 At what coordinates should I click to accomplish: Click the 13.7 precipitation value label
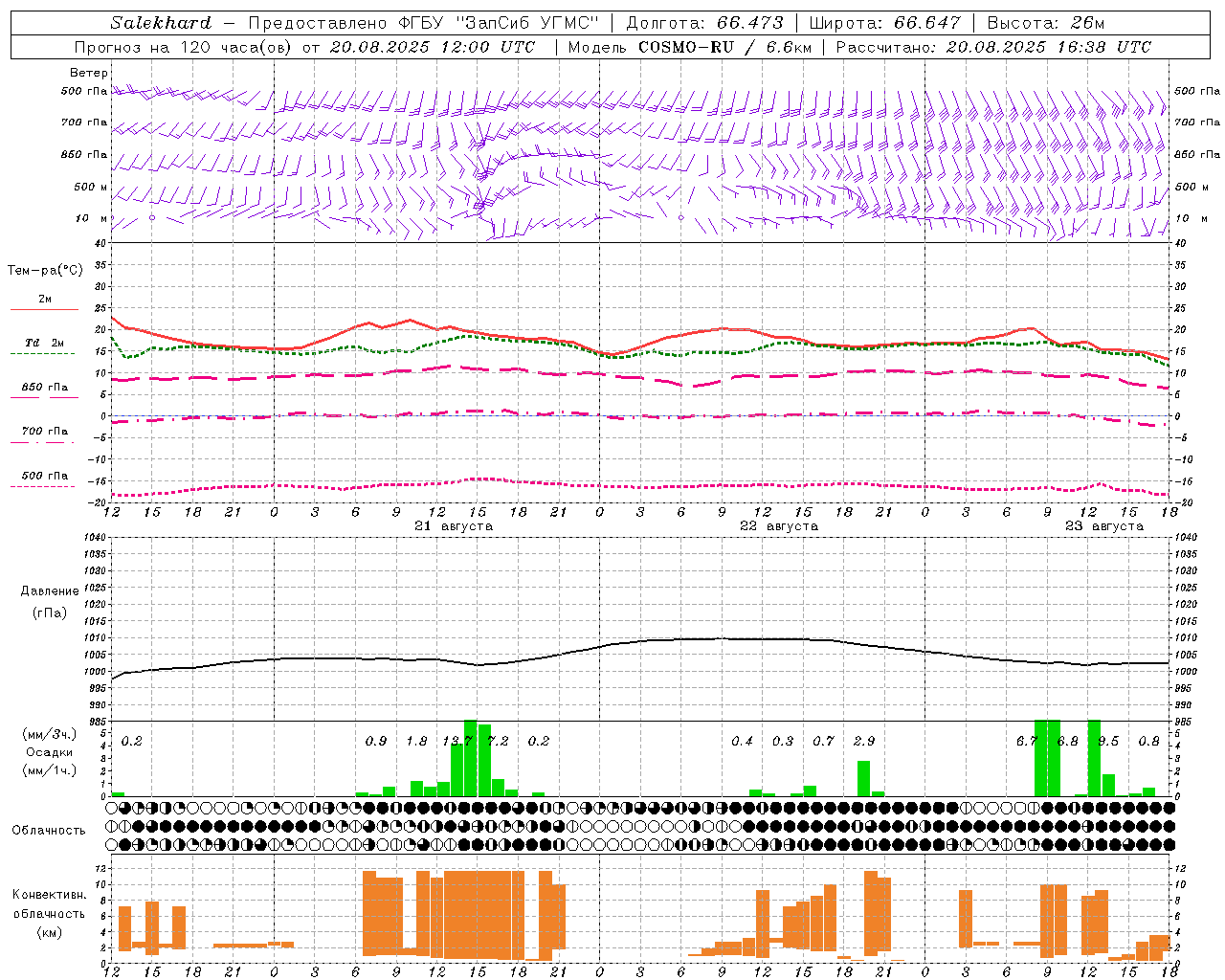tap(458, 741)
